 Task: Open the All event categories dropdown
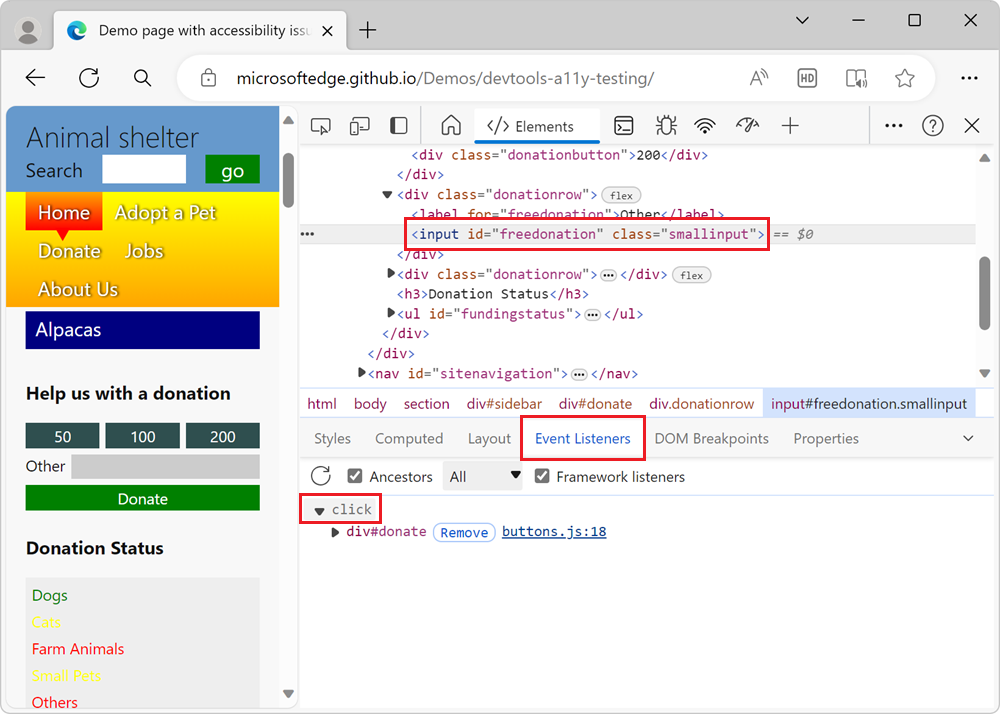483,476
